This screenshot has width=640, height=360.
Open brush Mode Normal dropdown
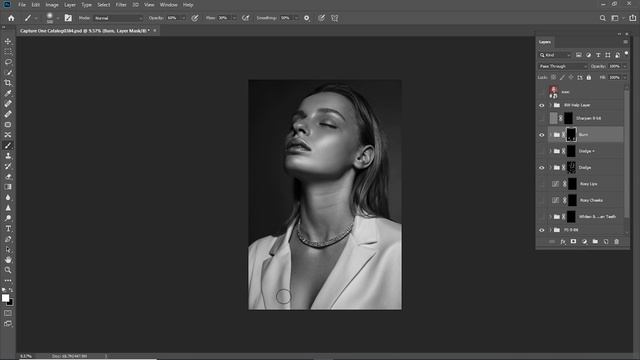(118, 18)
